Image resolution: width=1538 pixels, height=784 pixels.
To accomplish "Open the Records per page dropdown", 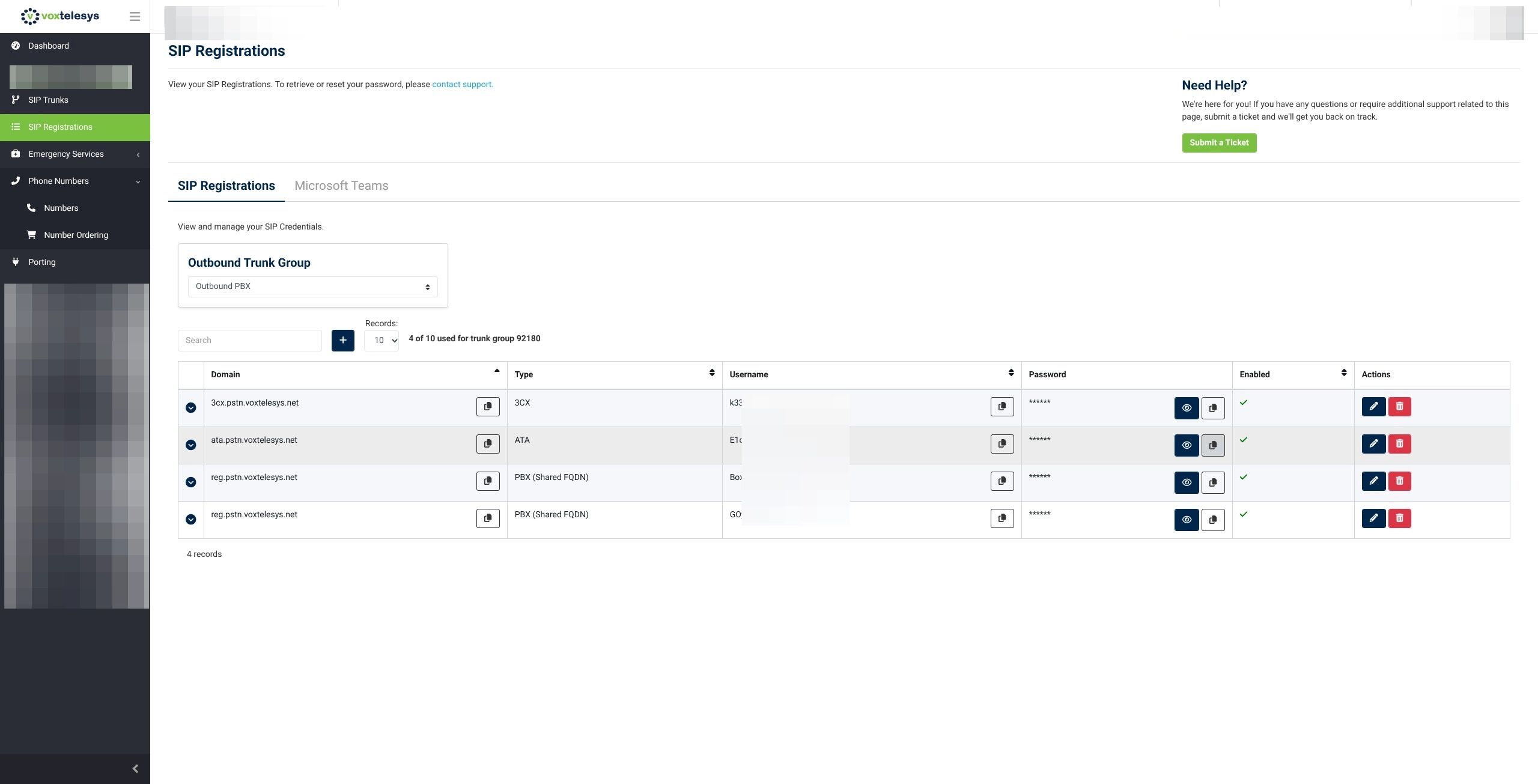I will click(381, 341).
